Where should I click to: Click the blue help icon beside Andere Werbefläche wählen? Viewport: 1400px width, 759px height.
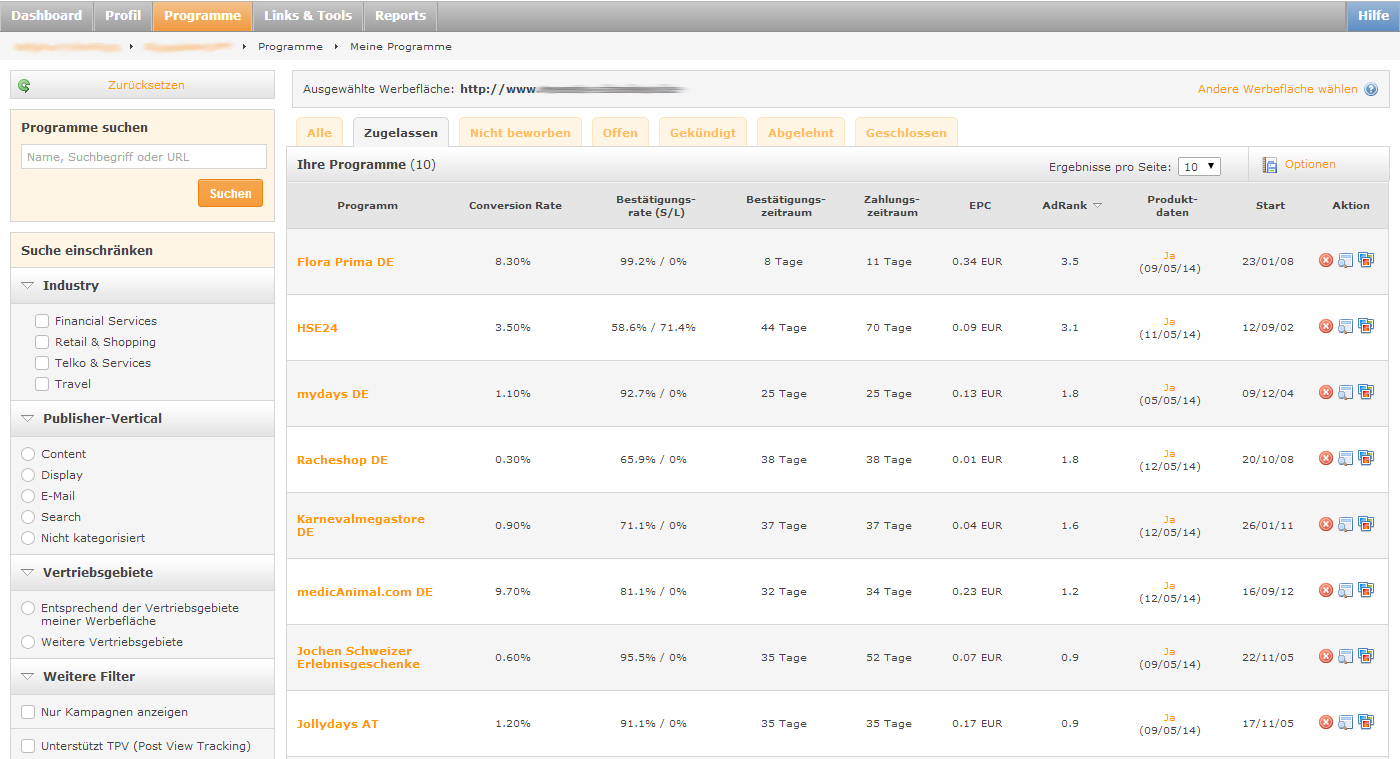(1371, 89)
